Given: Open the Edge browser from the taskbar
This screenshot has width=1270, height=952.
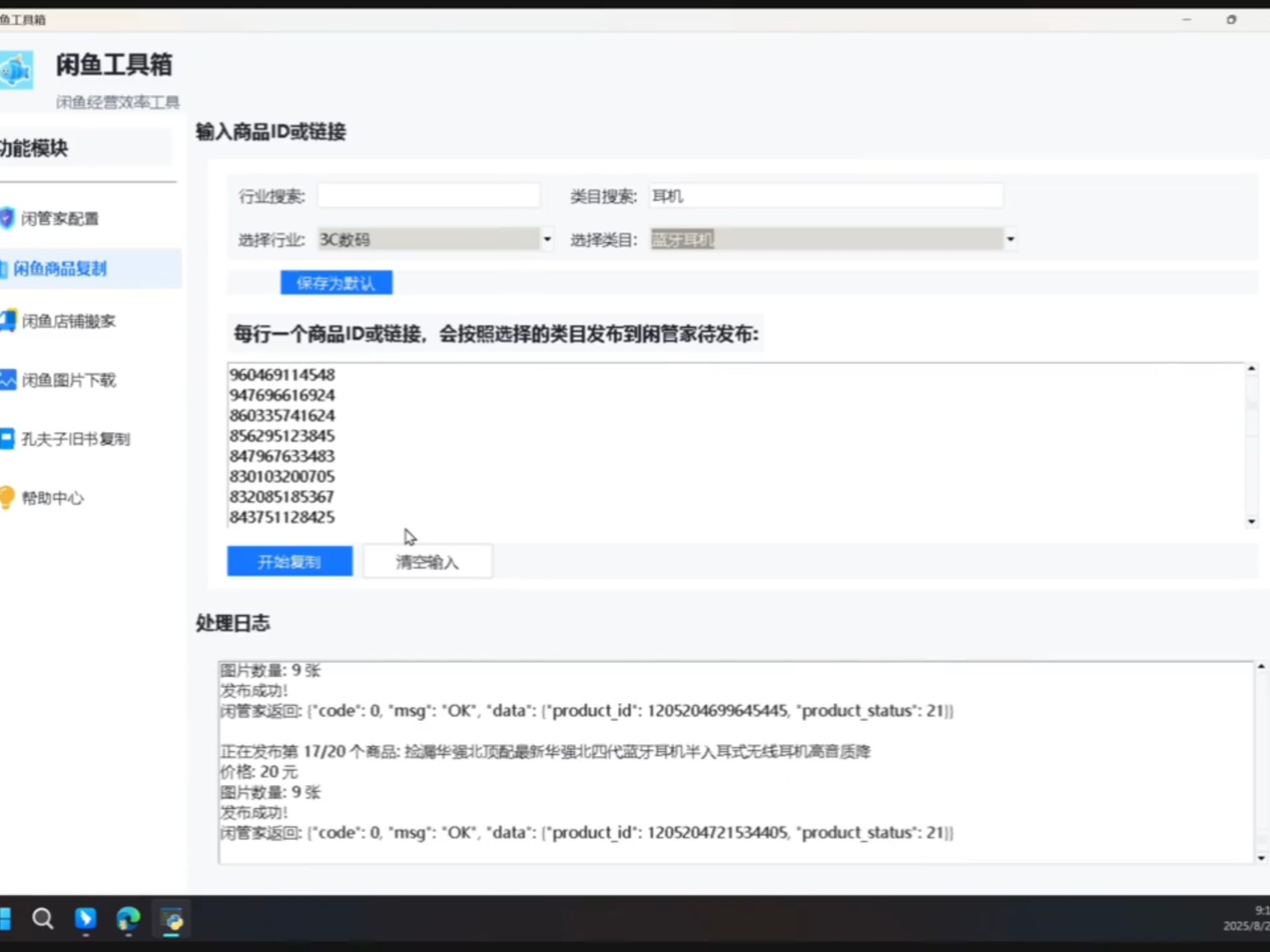Looking at the screenshot, I should coord(128,918).
